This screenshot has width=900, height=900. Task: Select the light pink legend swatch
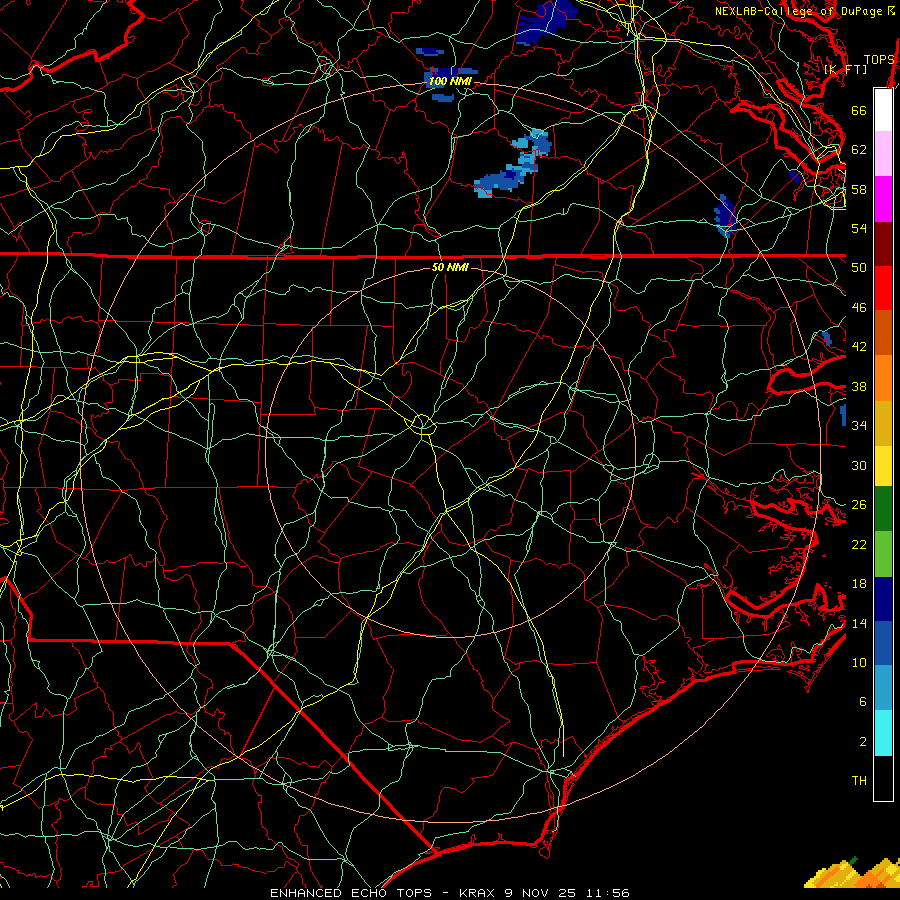[883, 153]
